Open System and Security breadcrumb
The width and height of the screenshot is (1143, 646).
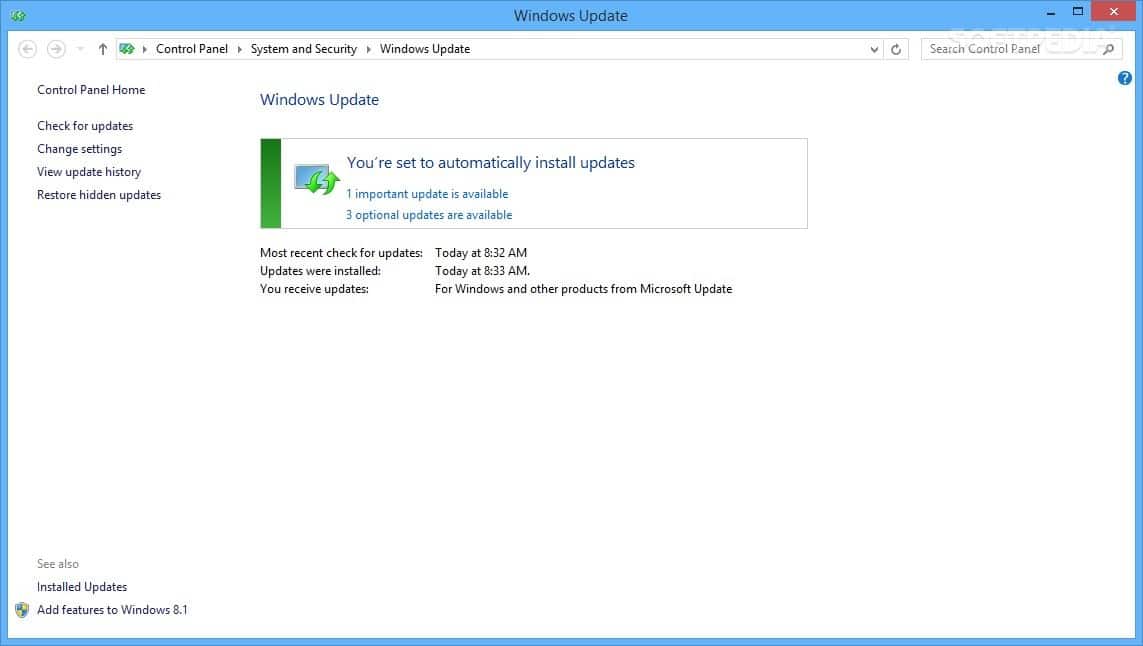(x=304, y=49)
